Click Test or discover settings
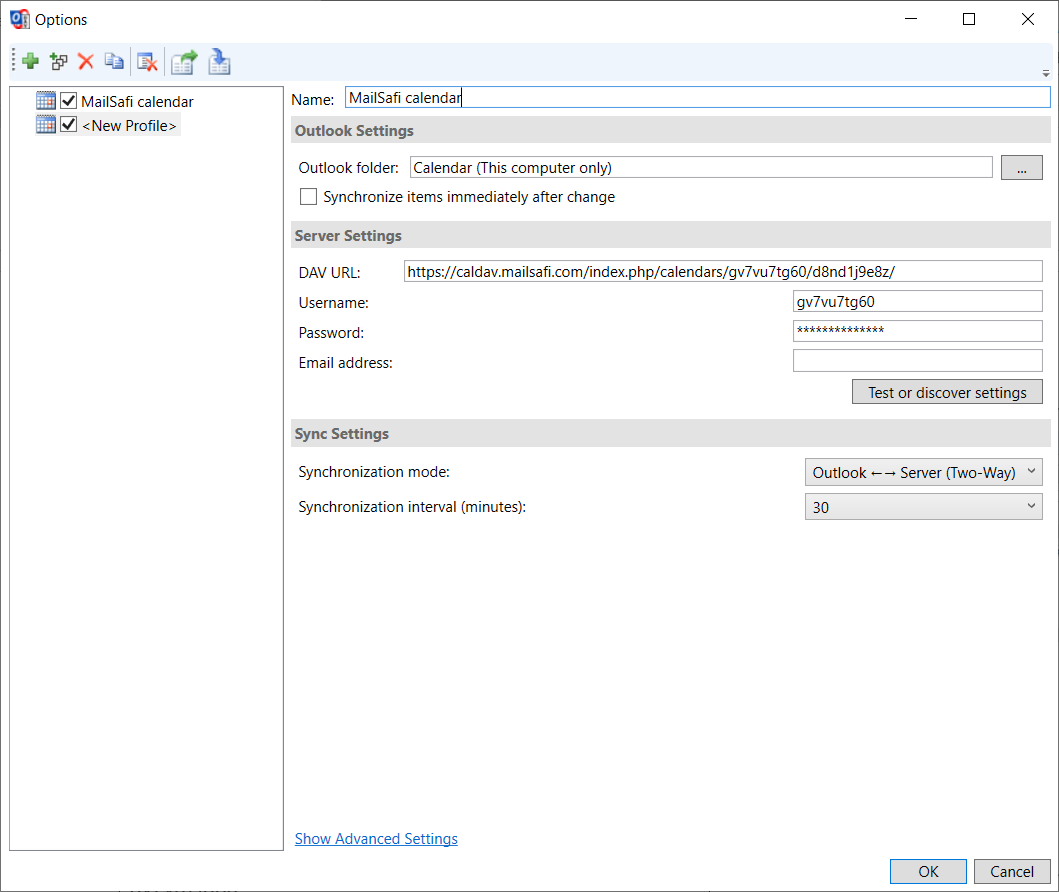 coord(947,392)
